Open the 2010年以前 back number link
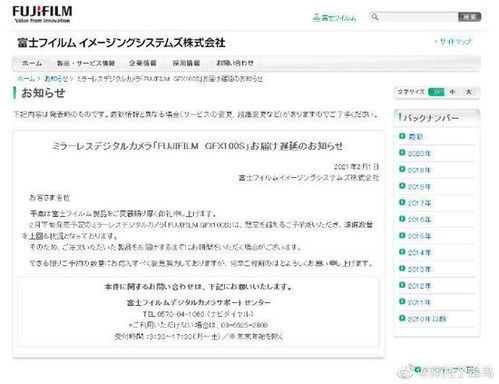 pyautogui.click(x=427, y=319)
